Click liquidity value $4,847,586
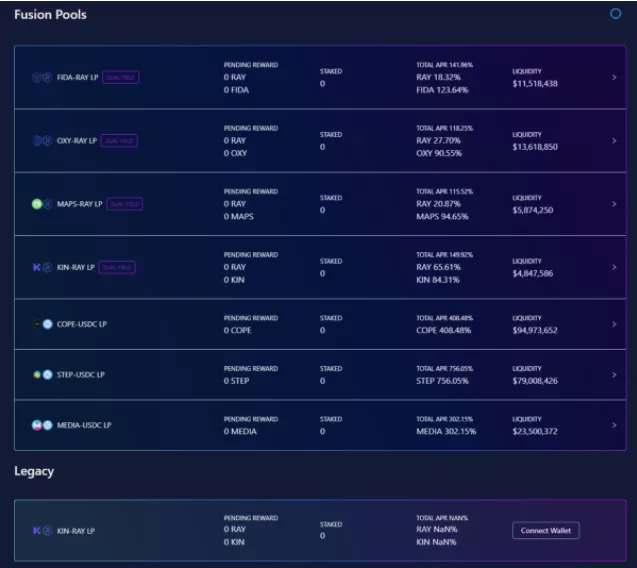The height and width of the screenshot is (568, 637). [533, 273]
